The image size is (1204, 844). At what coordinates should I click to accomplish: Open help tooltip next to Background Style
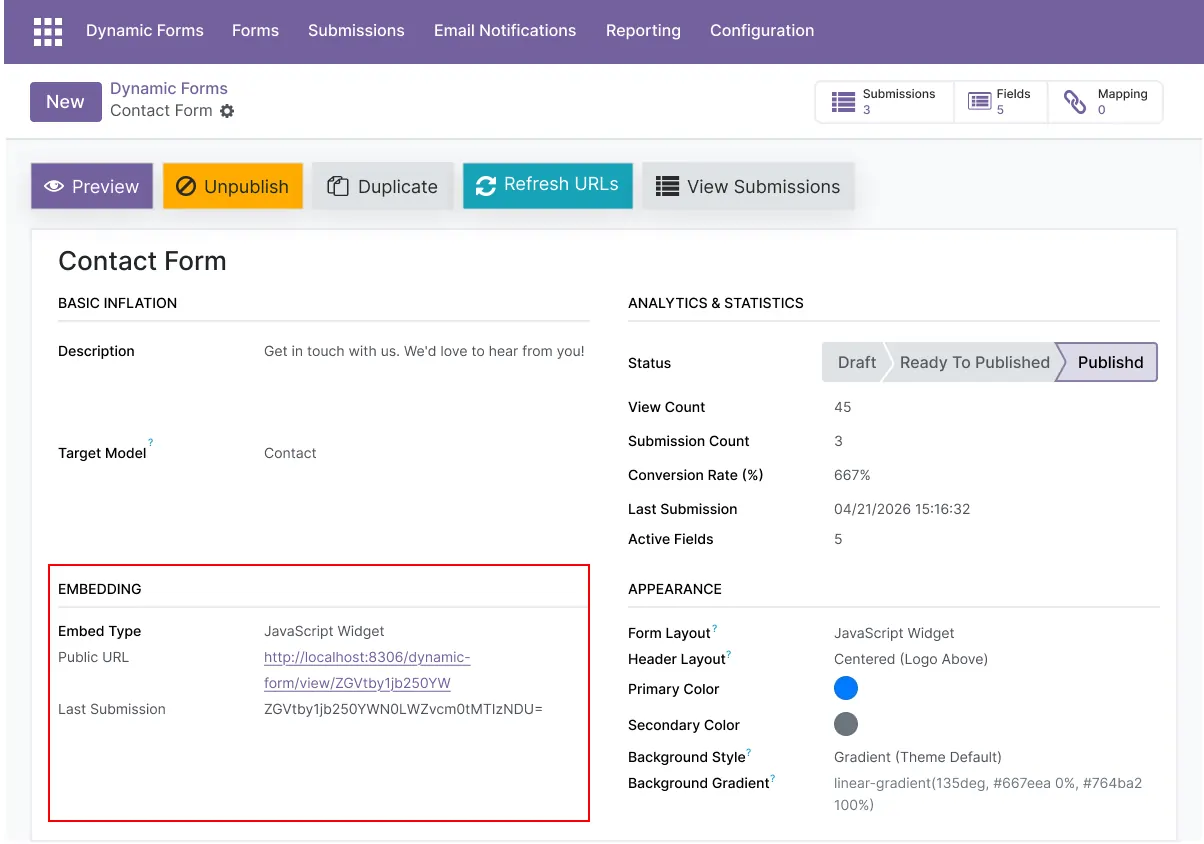[749, 752]
